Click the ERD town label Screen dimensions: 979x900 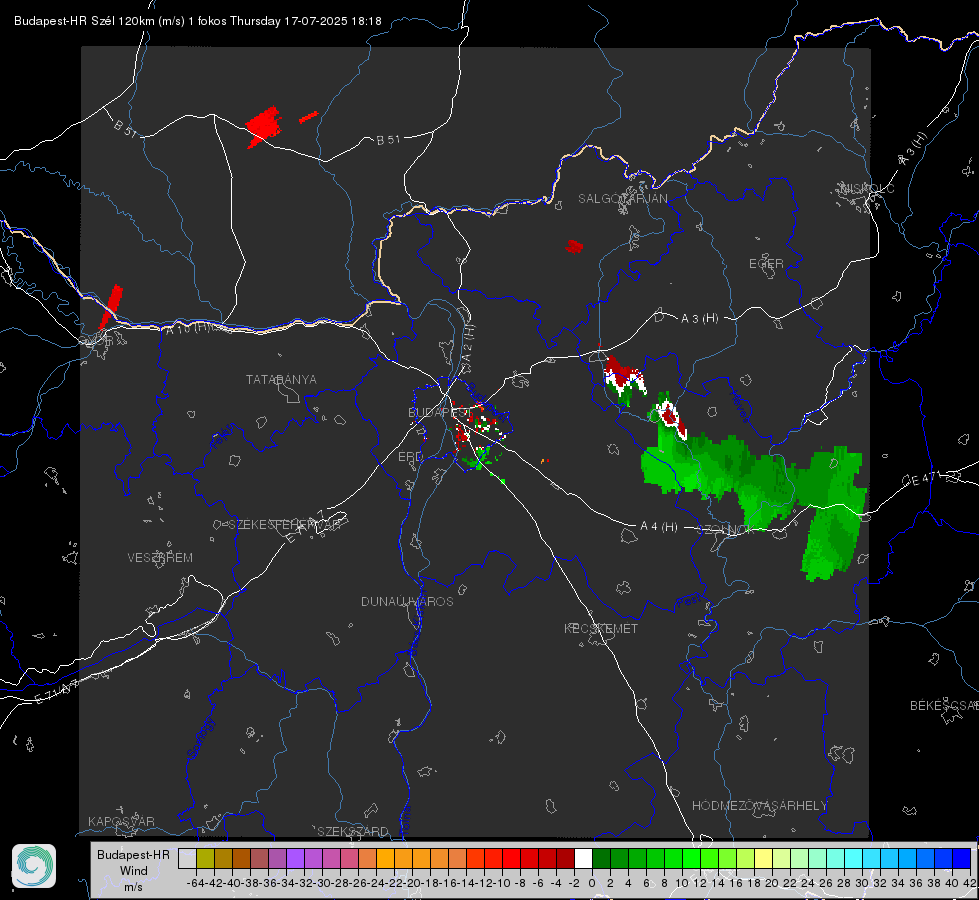410,457
